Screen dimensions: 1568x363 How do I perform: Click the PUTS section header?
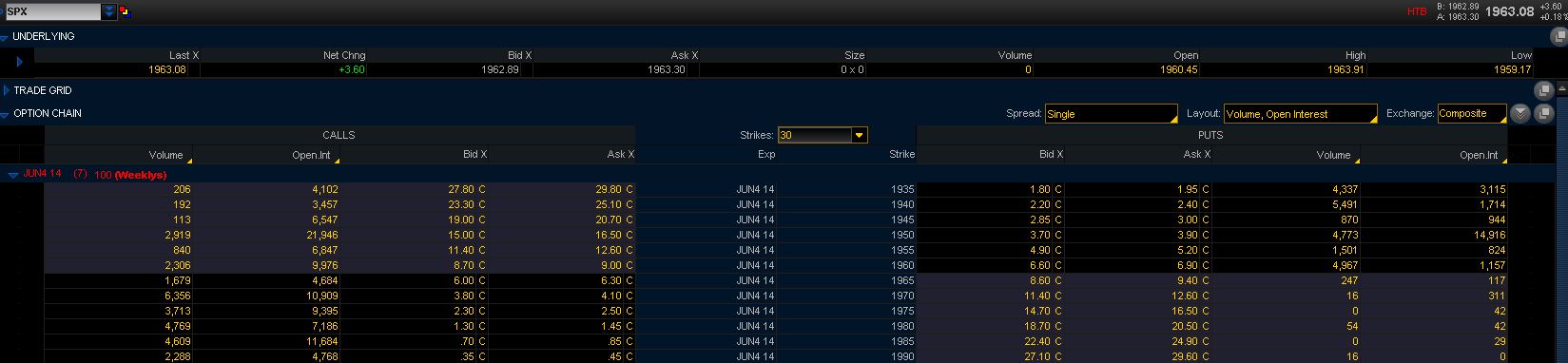(x=1211, y=135)
